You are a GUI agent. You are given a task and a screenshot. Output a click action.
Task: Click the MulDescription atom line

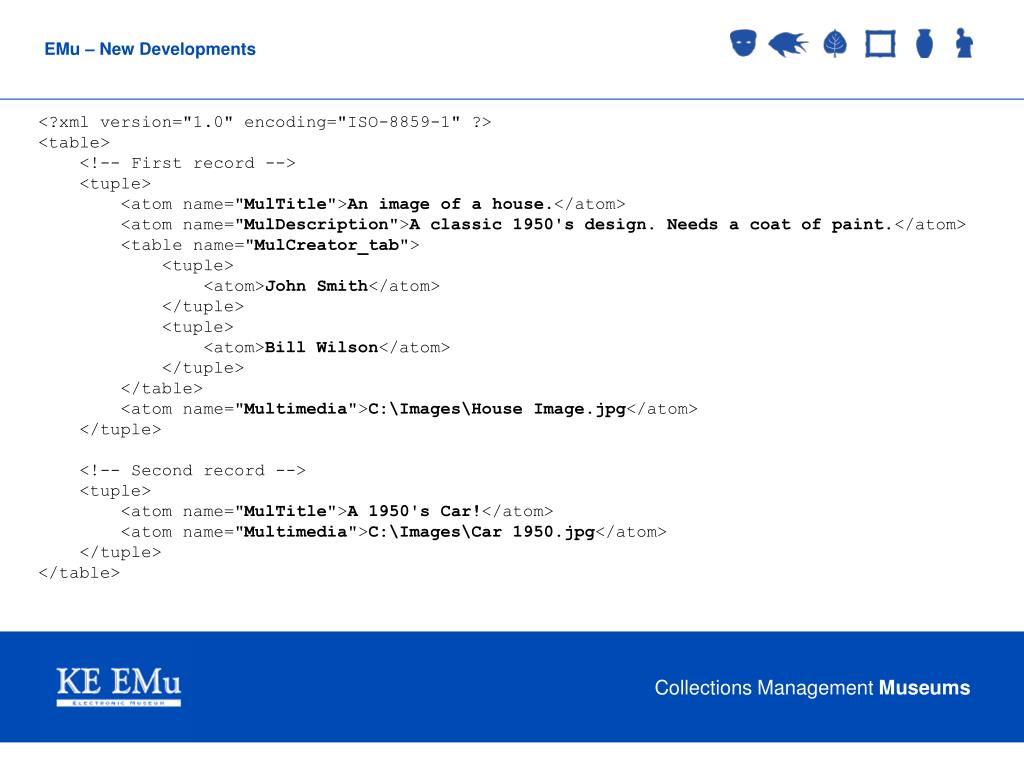click(x=543, y=225)
